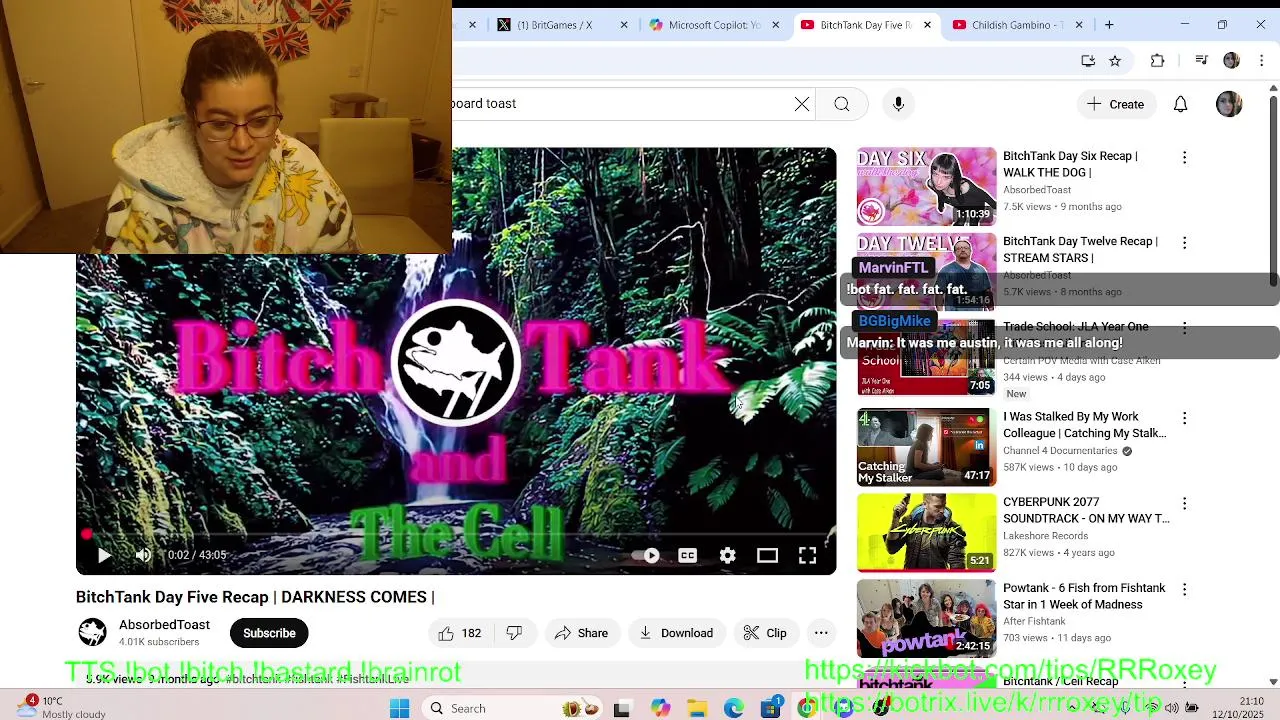Mute the video with the speaker icon

click(143, 555)
